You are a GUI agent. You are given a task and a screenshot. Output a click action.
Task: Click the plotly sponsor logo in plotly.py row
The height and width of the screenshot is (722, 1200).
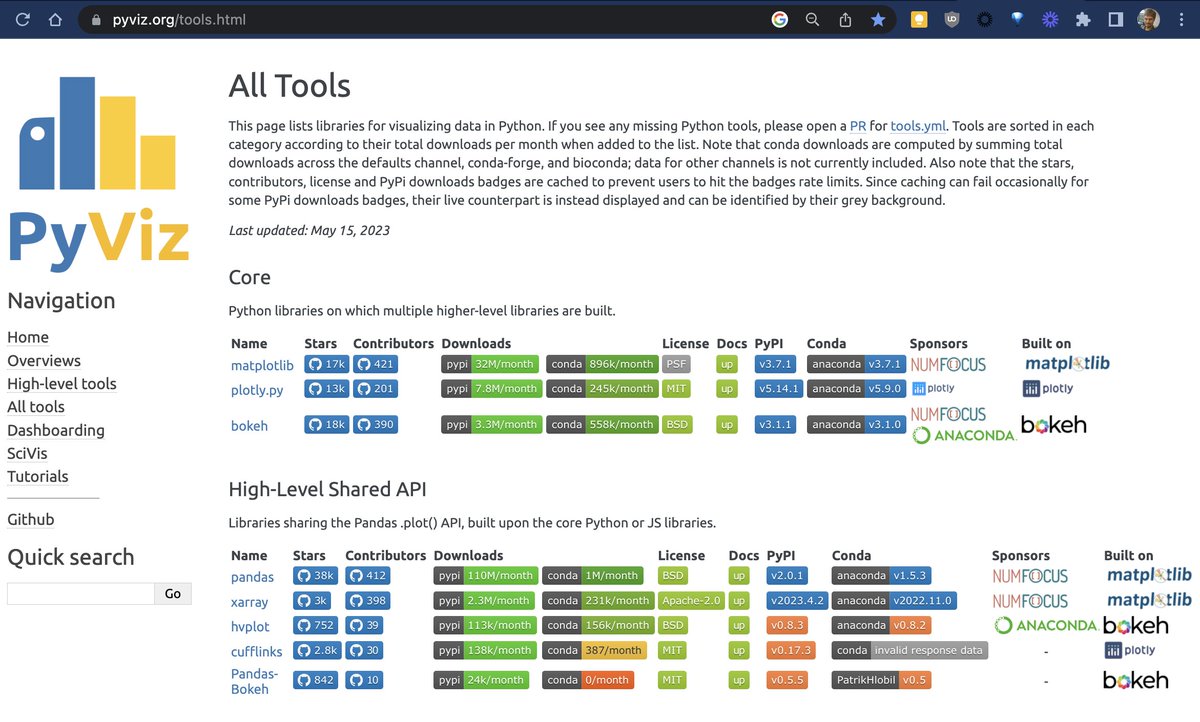click(x=933, y=388)
